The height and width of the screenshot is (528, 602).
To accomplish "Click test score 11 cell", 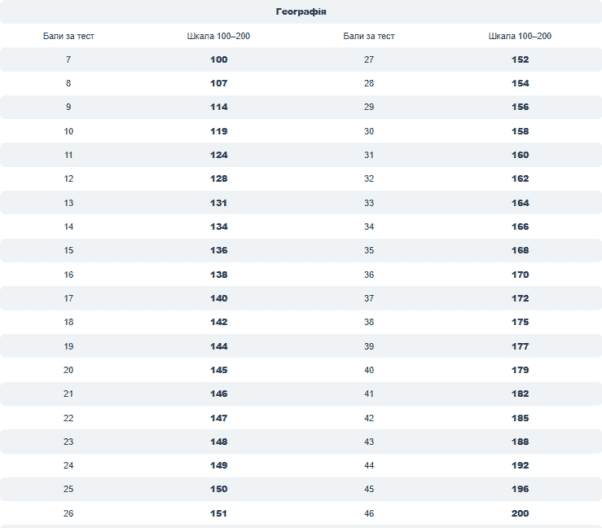I will pyautogui.click(x=68, y=155).
